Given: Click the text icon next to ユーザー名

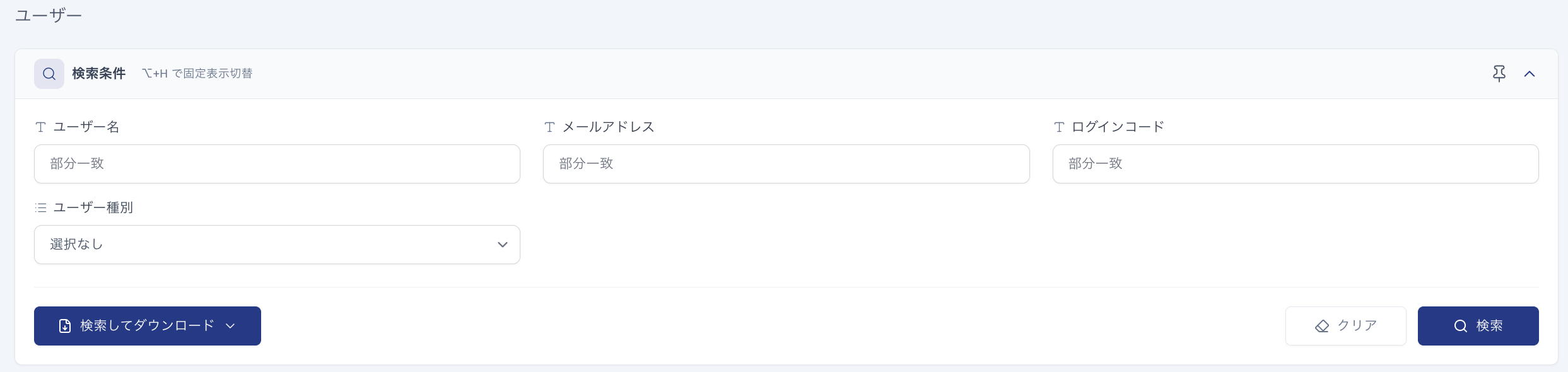Looking at the screenshot, I should pos(41,127).
